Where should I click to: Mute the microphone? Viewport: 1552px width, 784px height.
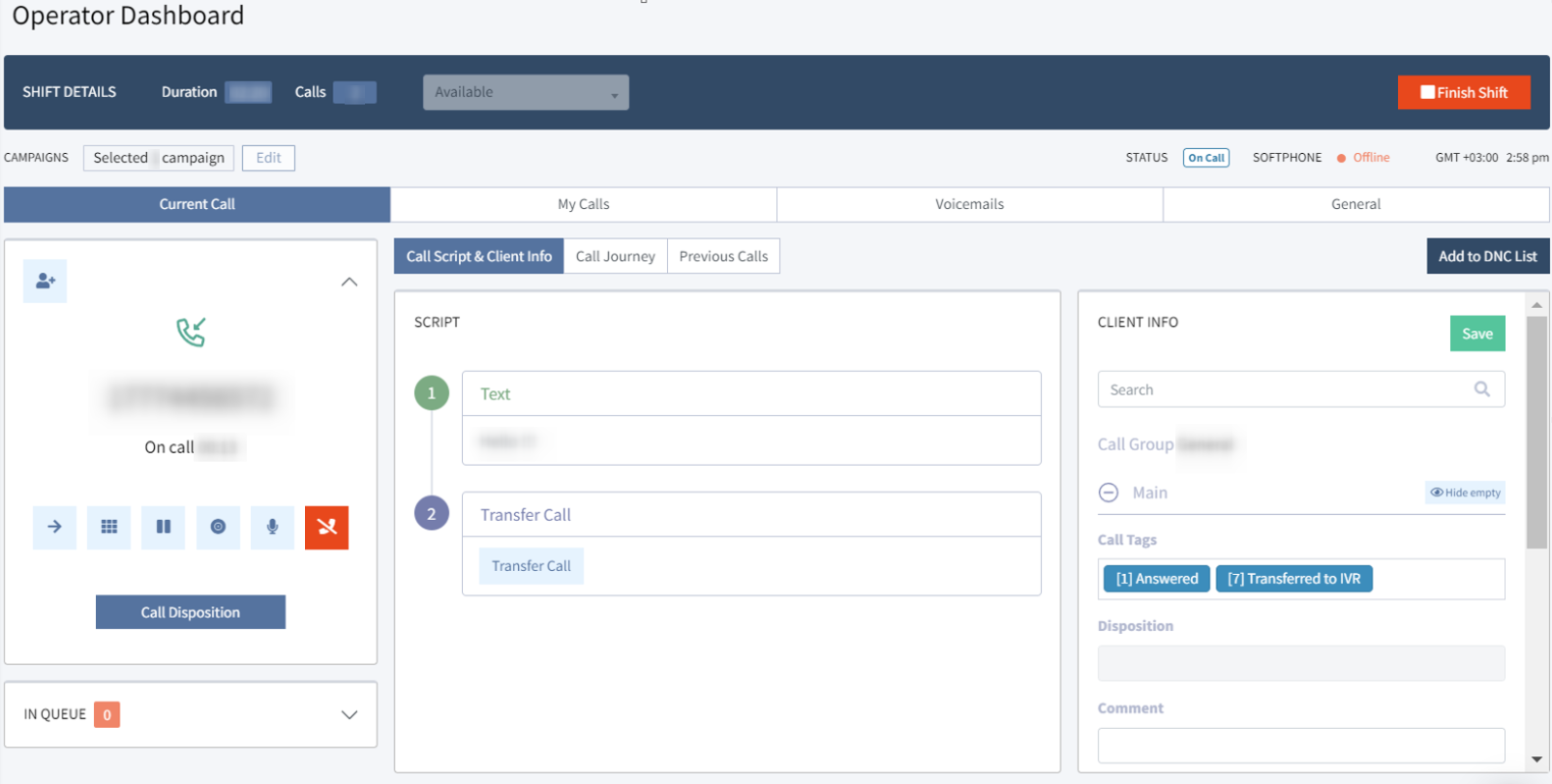272,527
